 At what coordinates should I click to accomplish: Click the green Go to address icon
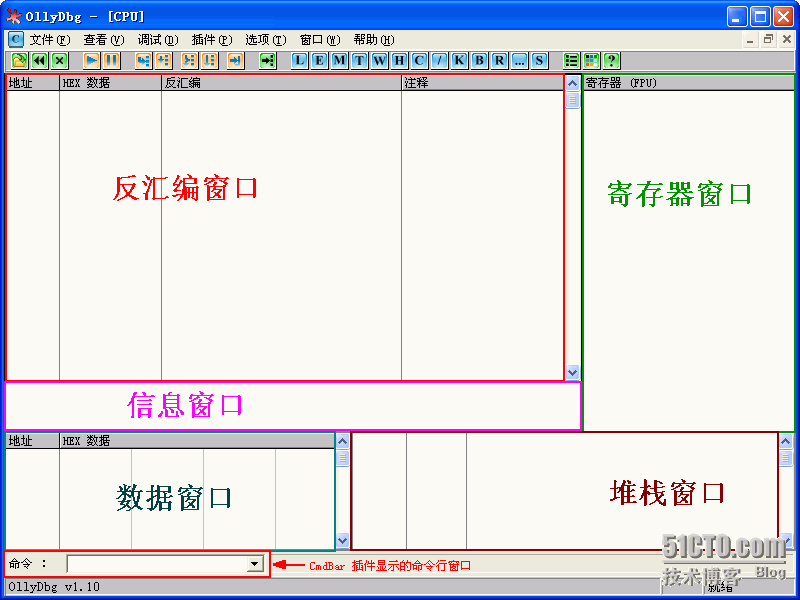268,61
